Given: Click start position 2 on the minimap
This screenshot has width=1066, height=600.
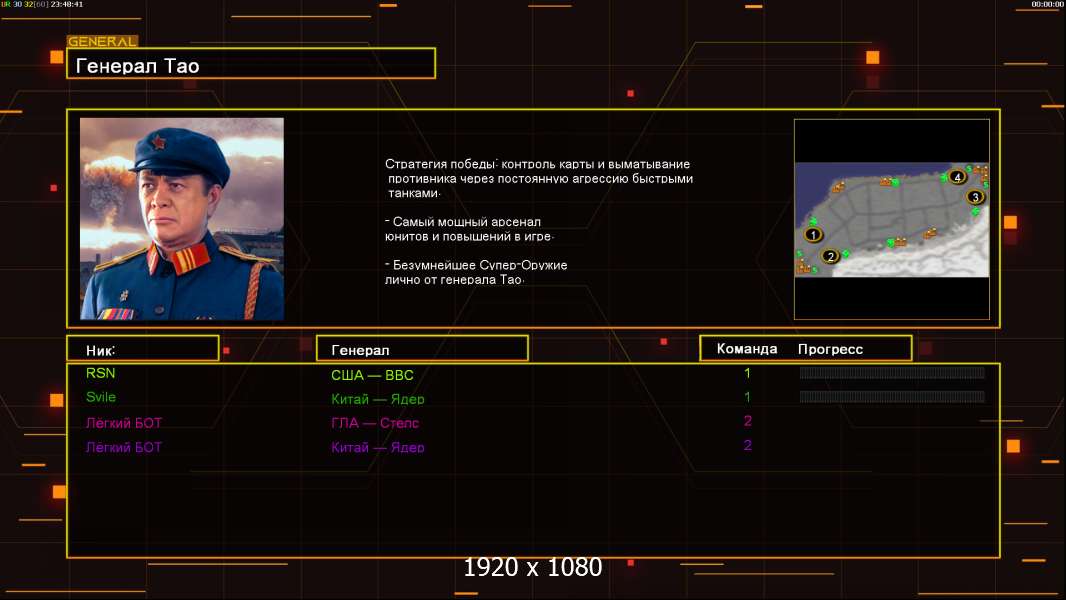Looking at the screenshot, I should pyautogui.click(x=830, y=256).
